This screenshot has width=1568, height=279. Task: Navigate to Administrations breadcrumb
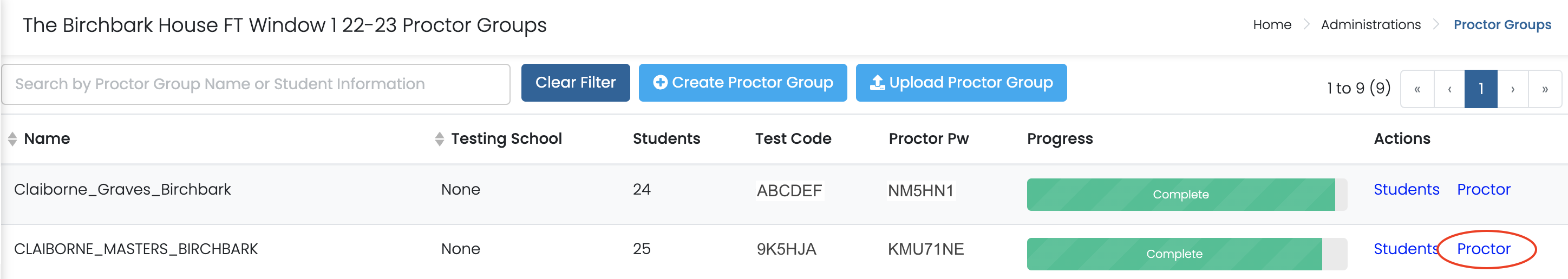(x=1370, y=25)
